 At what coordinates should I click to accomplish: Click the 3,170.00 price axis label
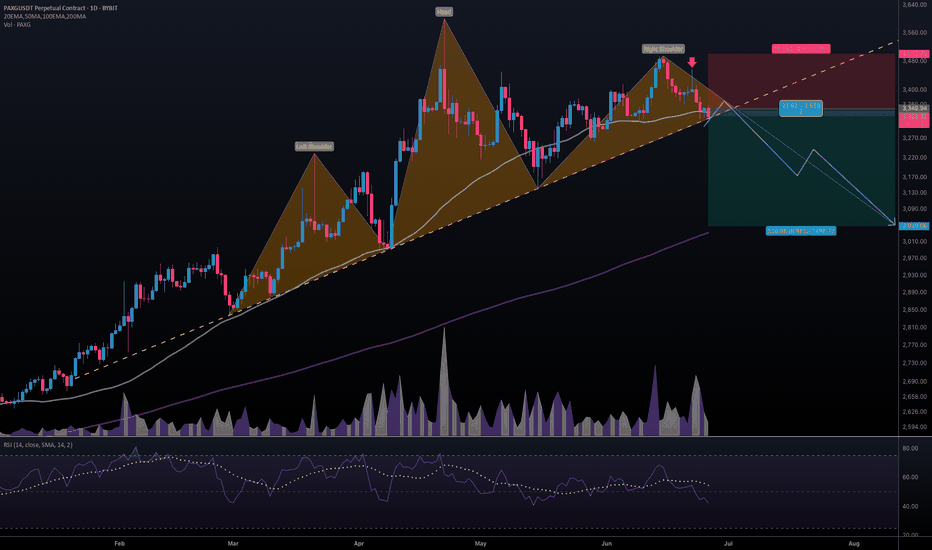click(x=914, y=177)
